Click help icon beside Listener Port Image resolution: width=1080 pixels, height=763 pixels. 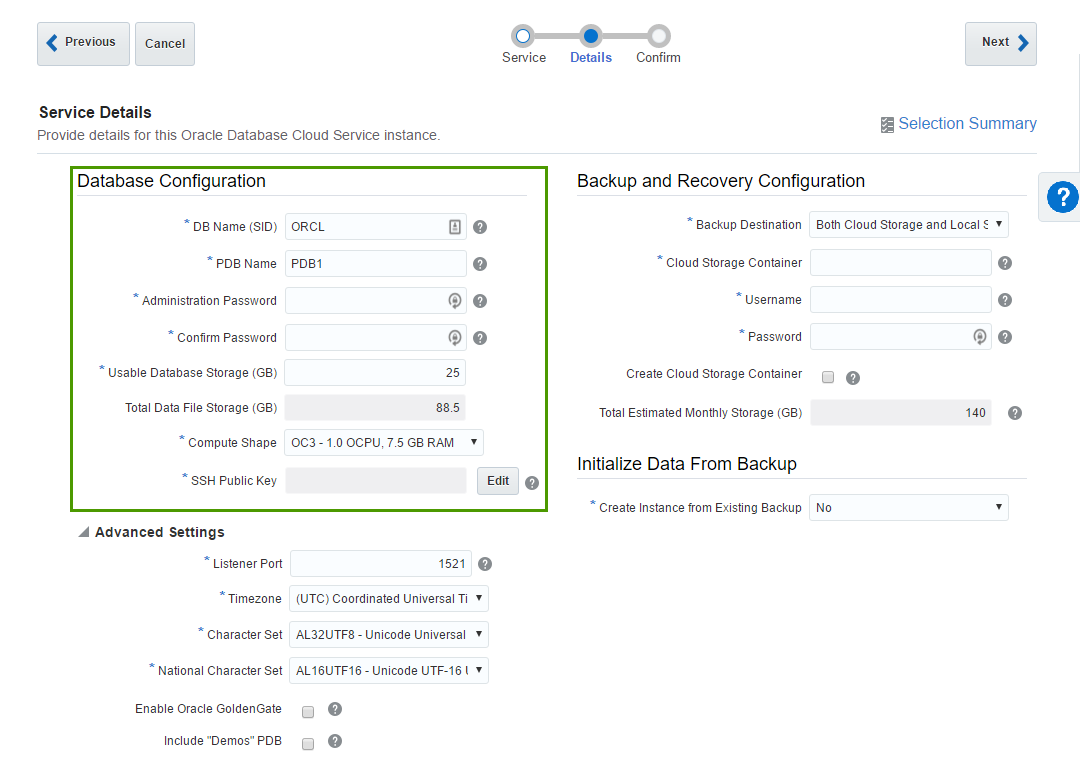pyautogui.click(x=485, y=564)
